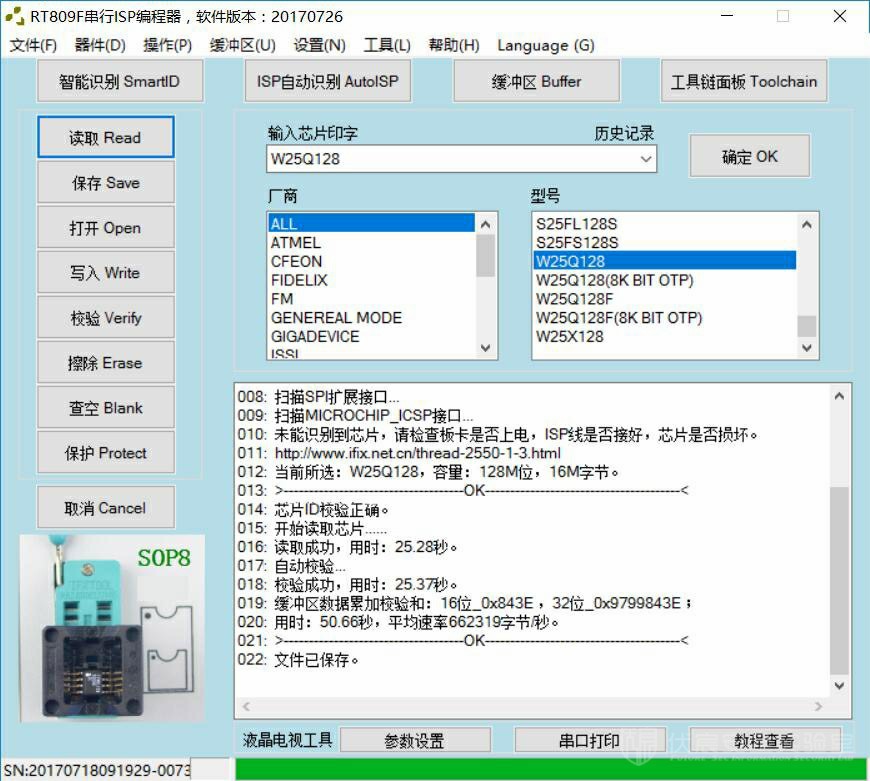Click log horizontal scroll right arrow
Viewport: 870px width, 781px height.
point(818,706)
